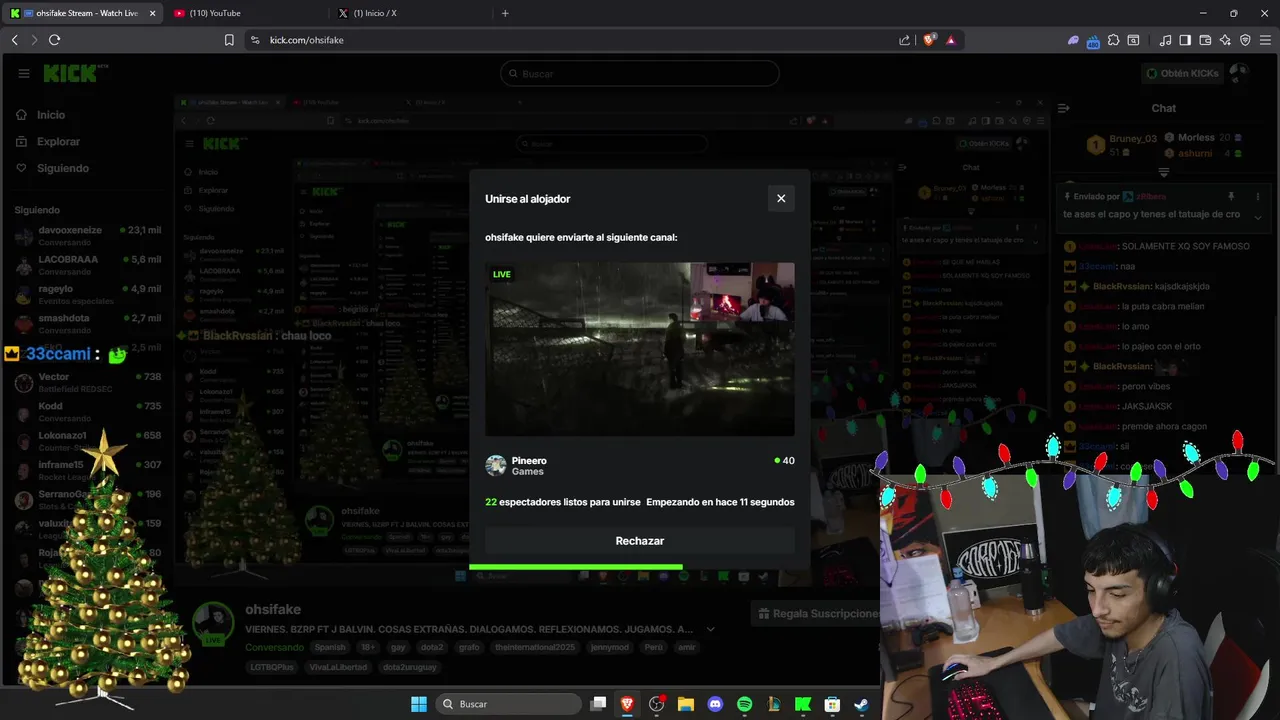Click the Regala Suscripciones button
This screenshot has height=720, width=1280.
coord(816,613)
